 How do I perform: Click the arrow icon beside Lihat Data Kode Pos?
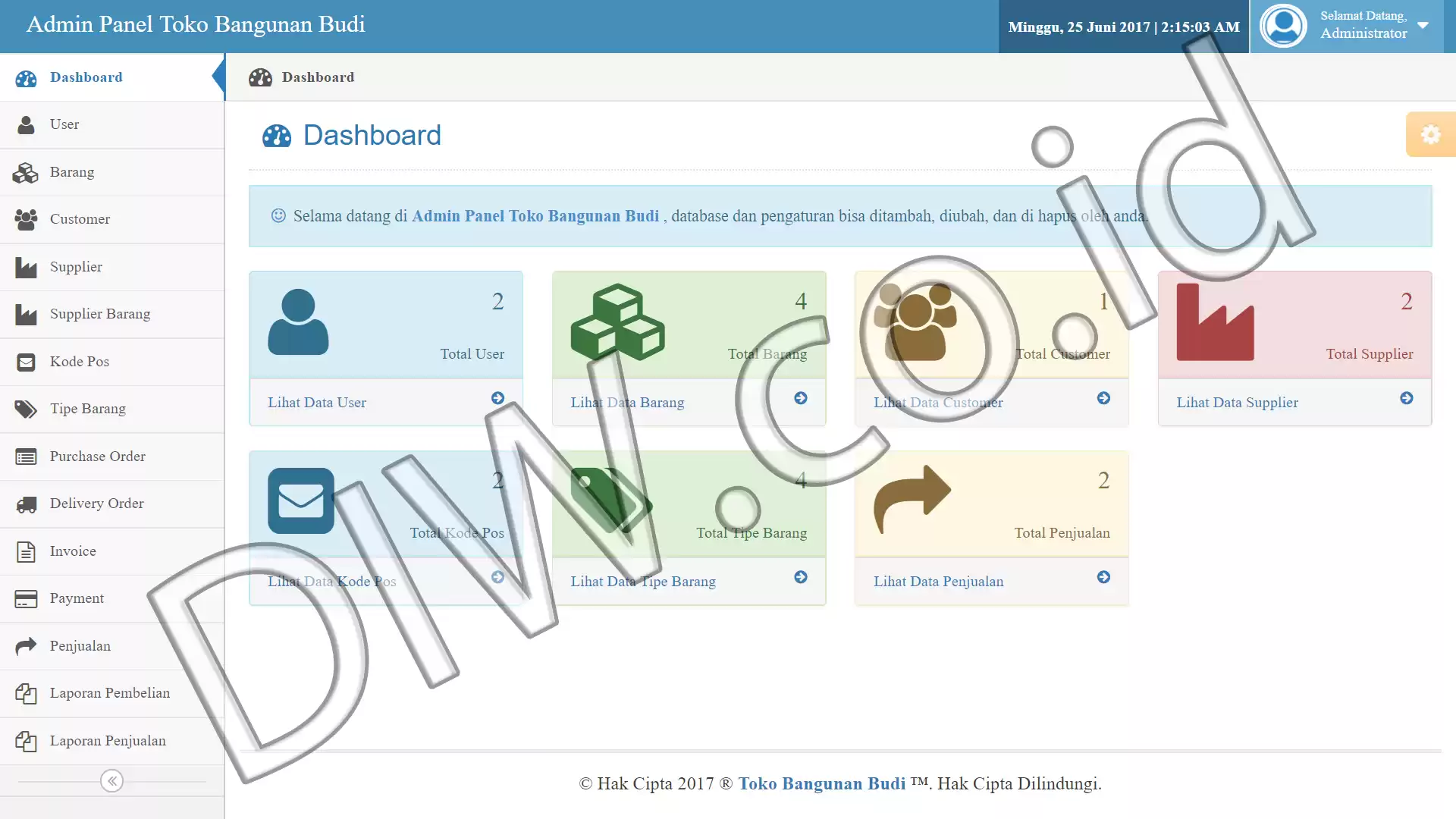pyautogui.click(x=497, y=577)
